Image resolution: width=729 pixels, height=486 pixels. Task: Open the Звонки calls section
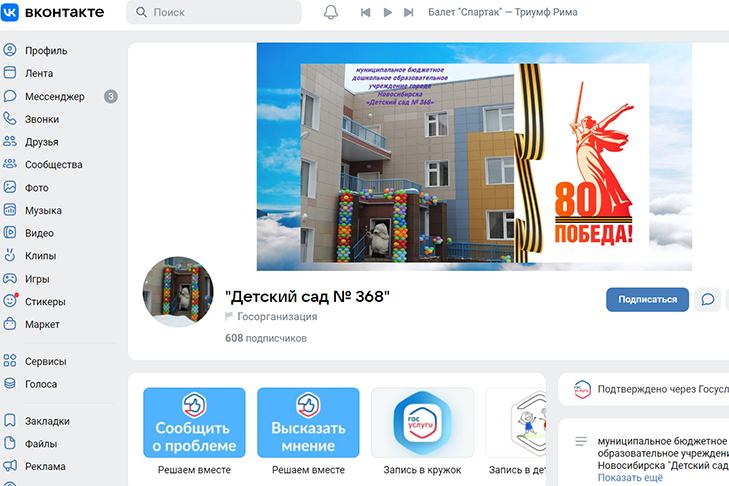click(41, 119)
